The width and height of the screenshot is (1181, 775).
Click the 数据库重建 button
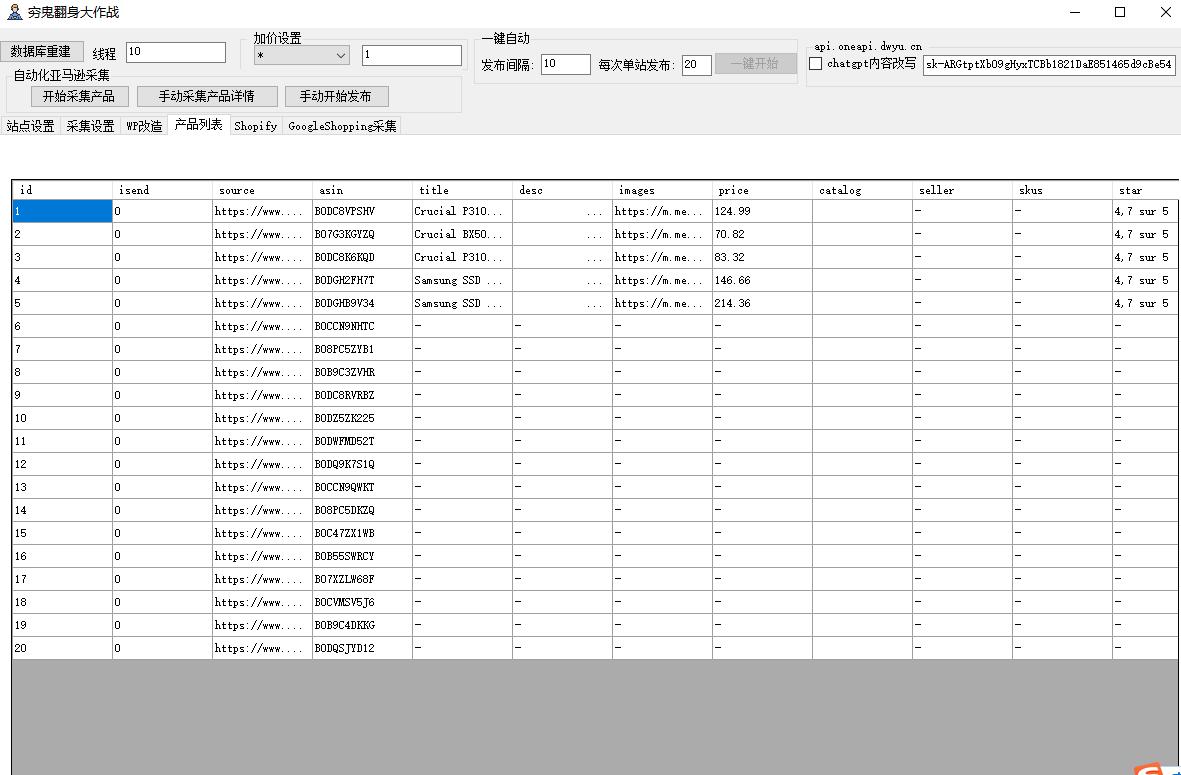(41, 51)
